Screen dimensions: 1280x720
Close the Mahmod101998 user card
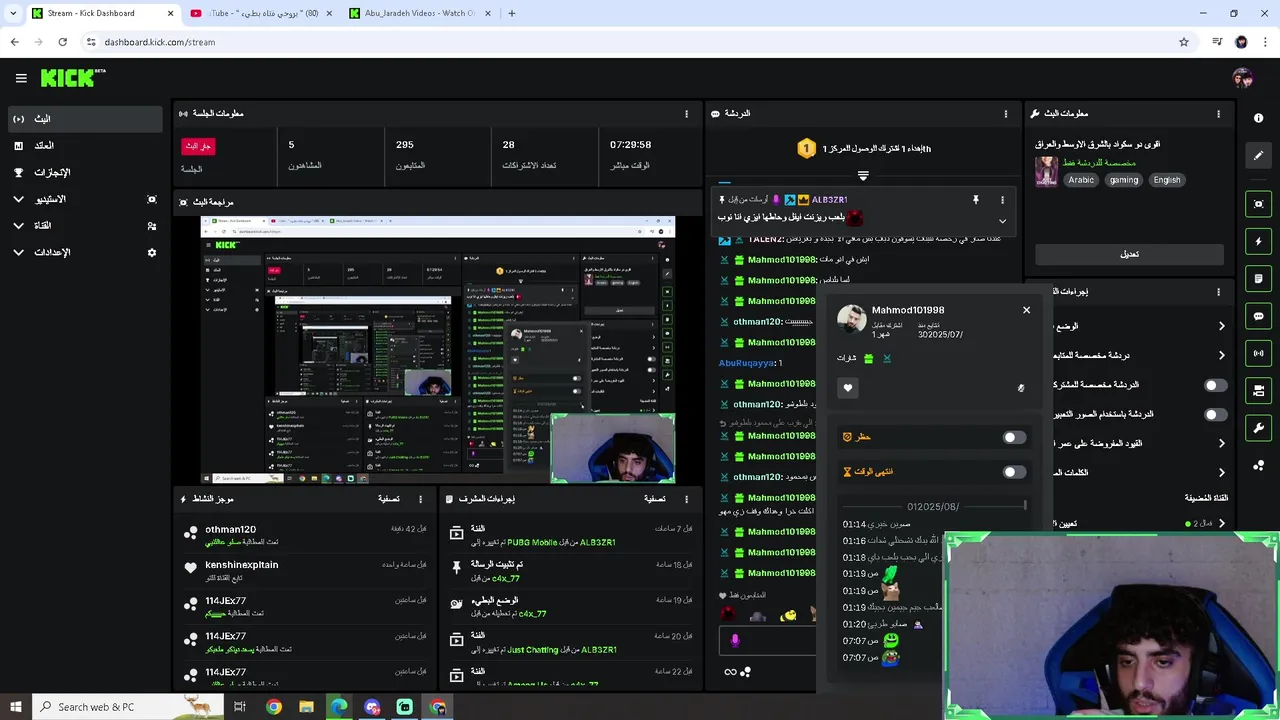[1026, 310]
